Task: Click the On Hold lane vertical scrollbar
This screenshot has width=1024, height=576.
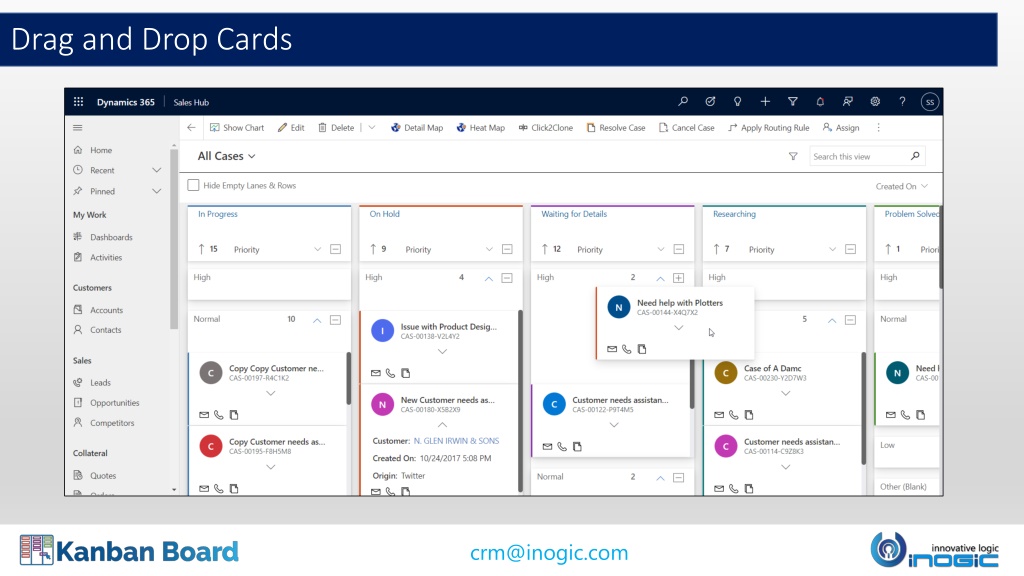Action: (x=520, y=400)
